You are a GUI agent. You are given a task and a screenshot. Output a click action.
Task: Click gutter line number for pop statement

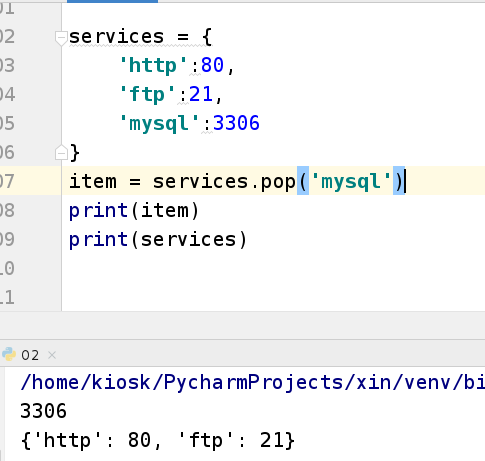tap(7, 181)
